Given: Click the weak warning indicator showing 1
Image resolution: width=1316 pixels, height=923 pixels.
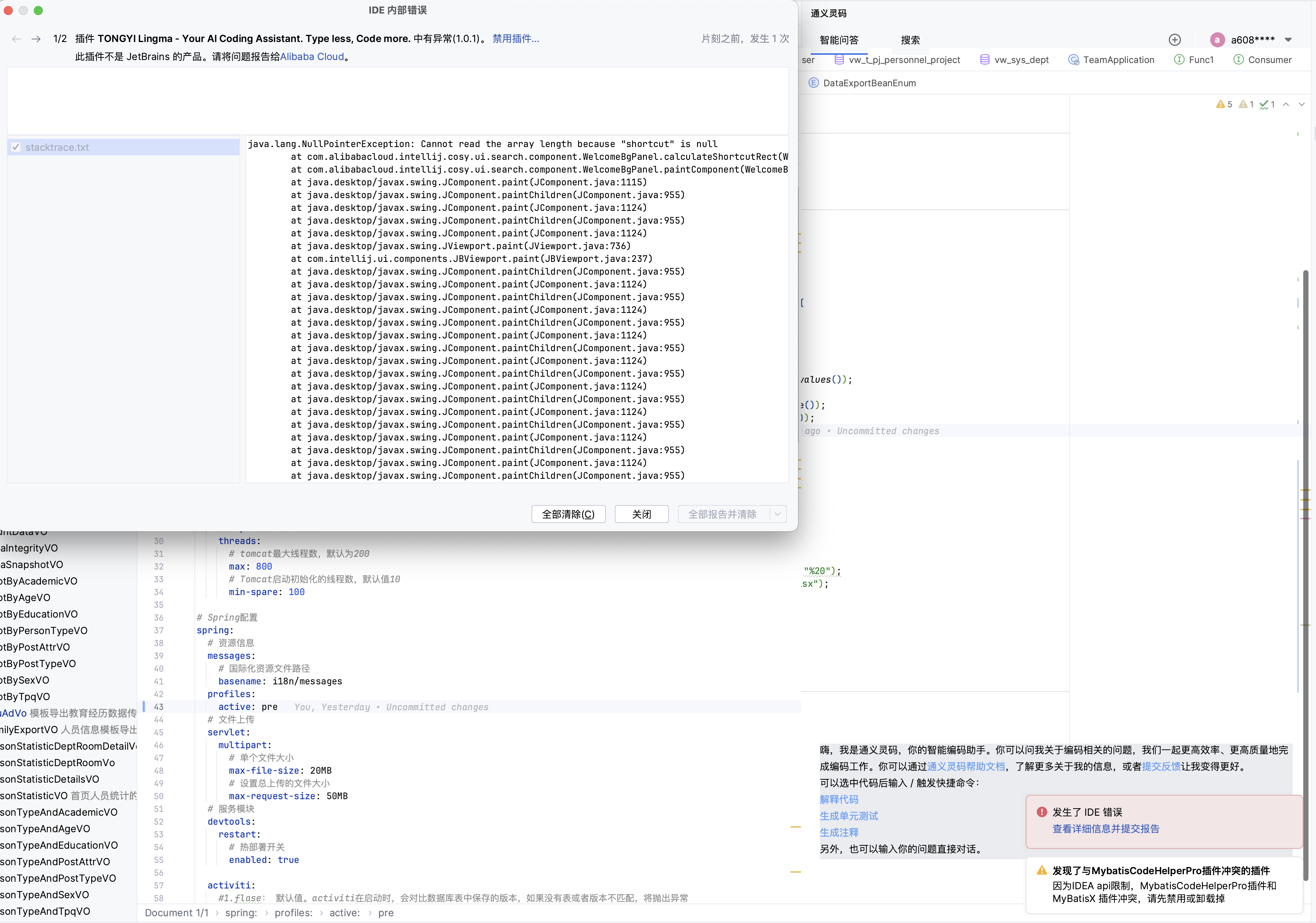Looking at the screenshot, I should point(1246,104).
